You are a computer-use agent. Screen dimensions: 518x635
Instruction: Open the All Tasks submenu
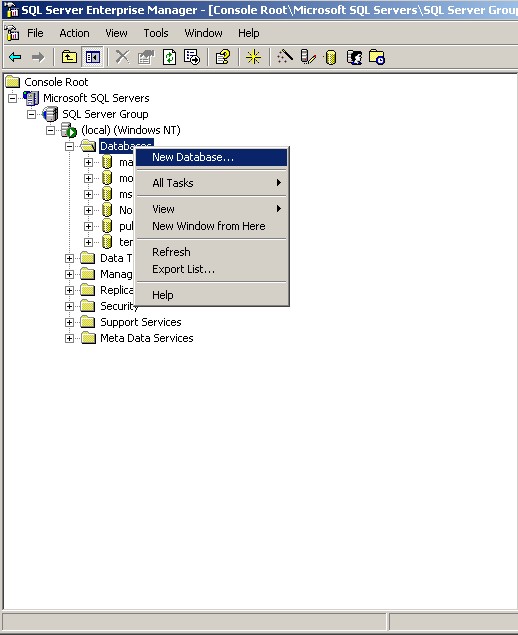[211, 183]
